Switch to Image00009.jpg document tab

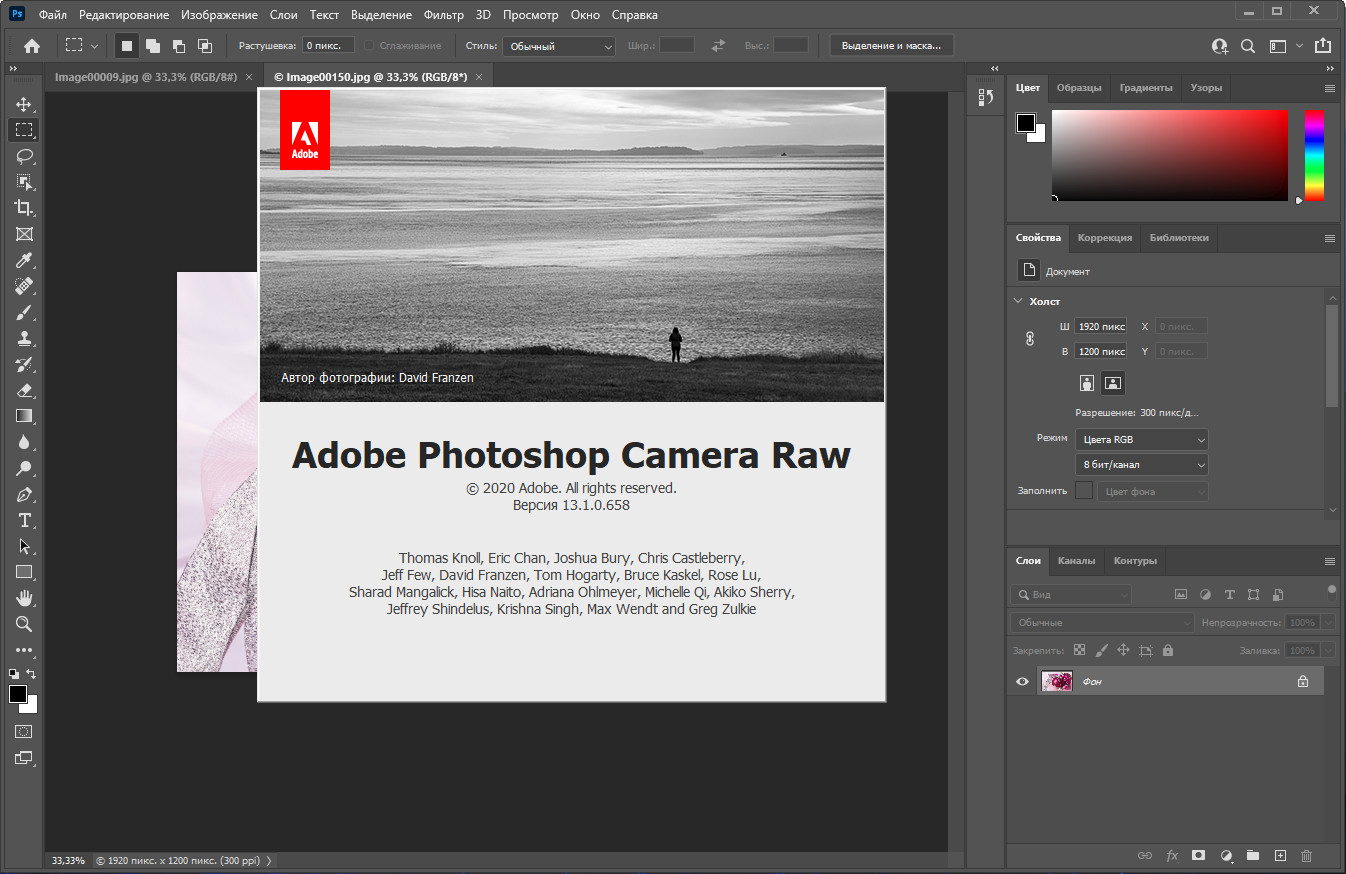click(146, 77)
